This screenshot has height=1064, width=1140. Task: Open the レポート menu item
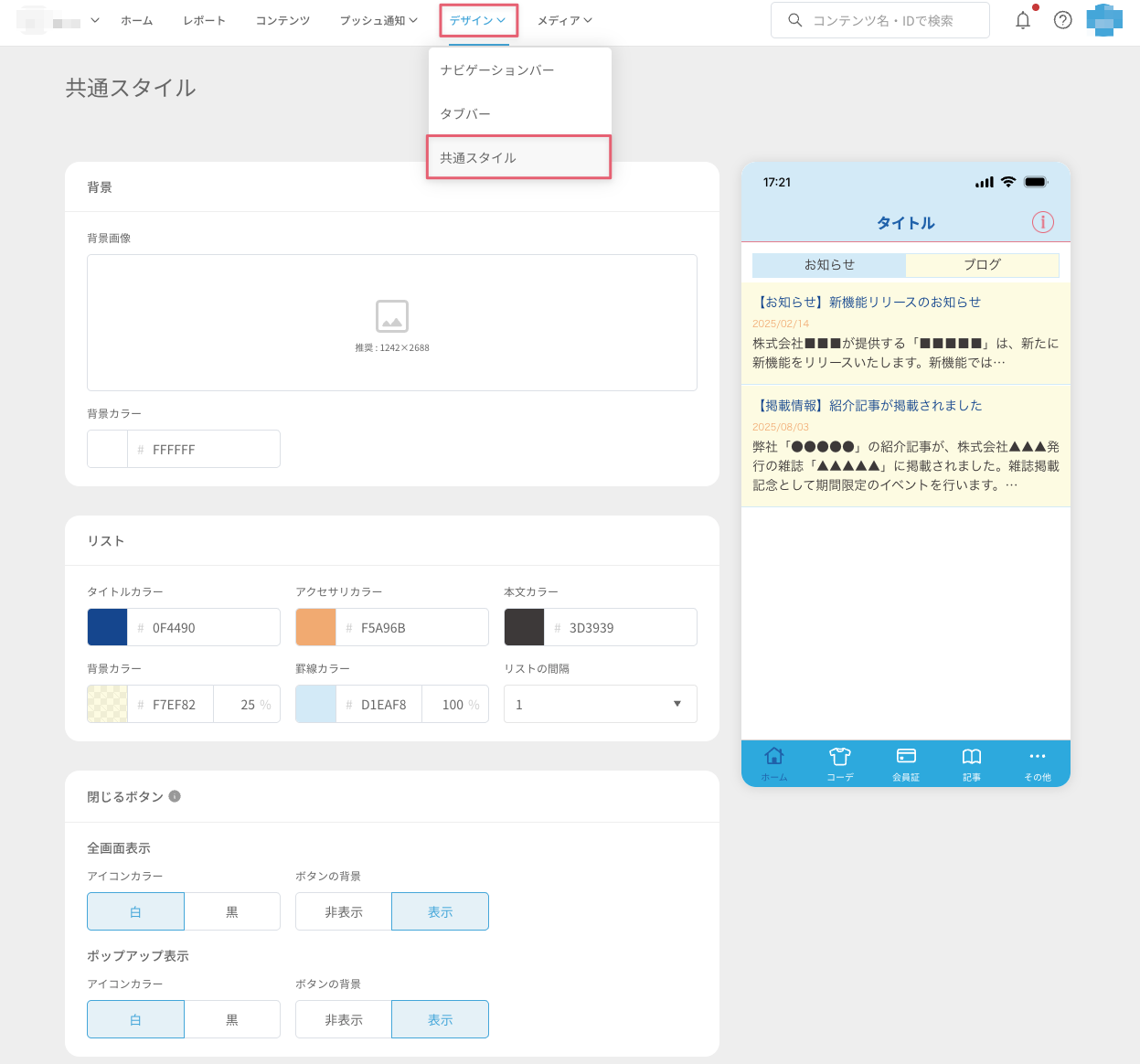click(204, 20)
